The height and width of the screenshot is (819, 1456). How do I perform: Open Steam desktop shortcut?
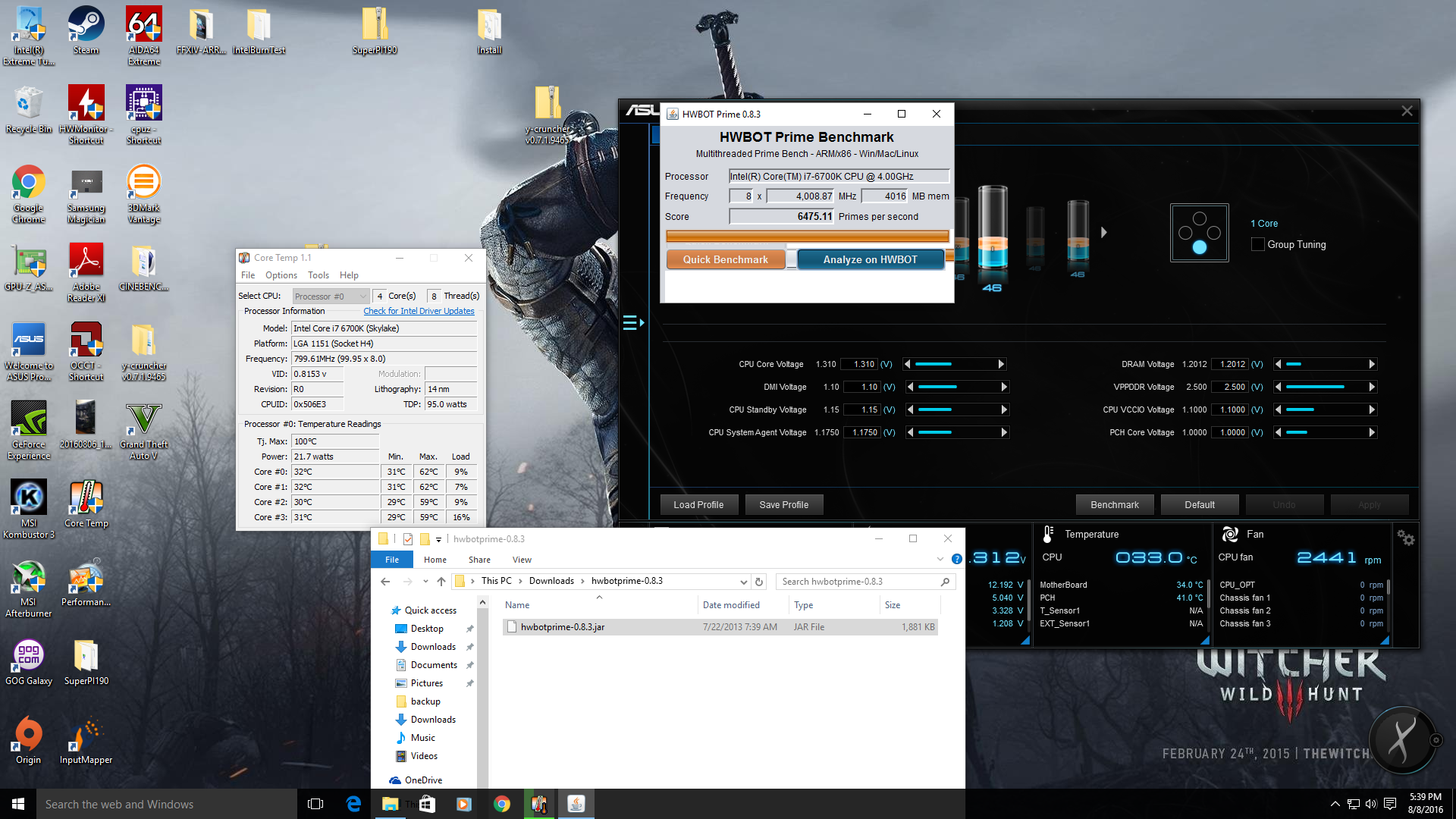86,30
